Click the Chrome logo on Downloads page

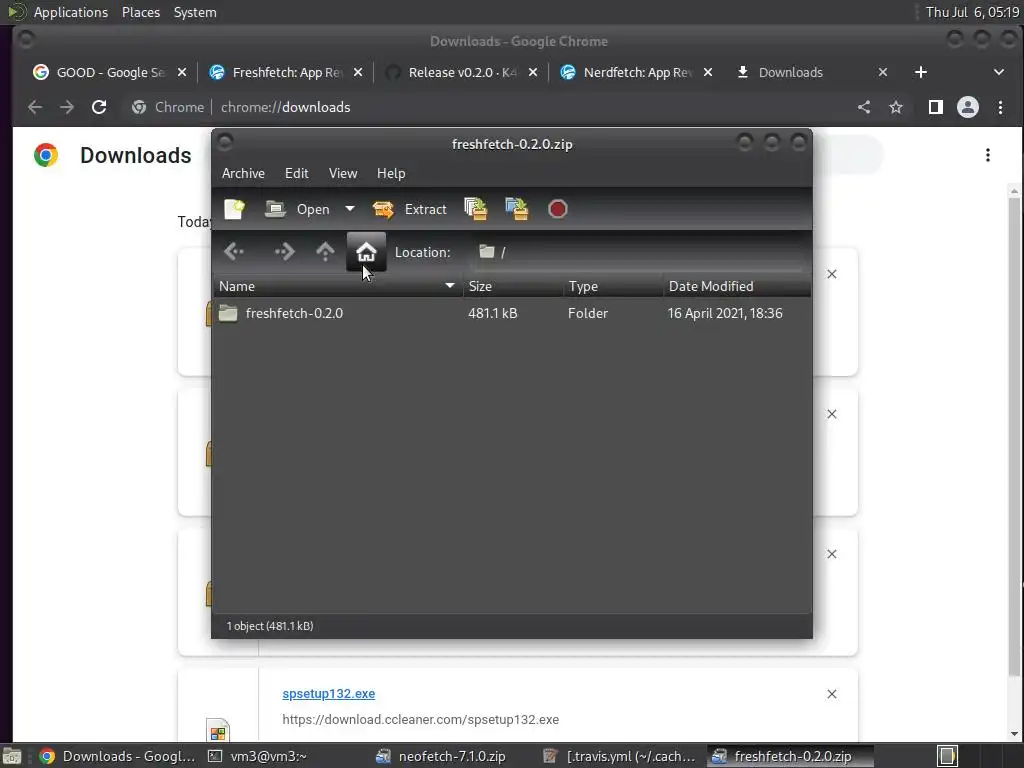(x=46, y=155)
